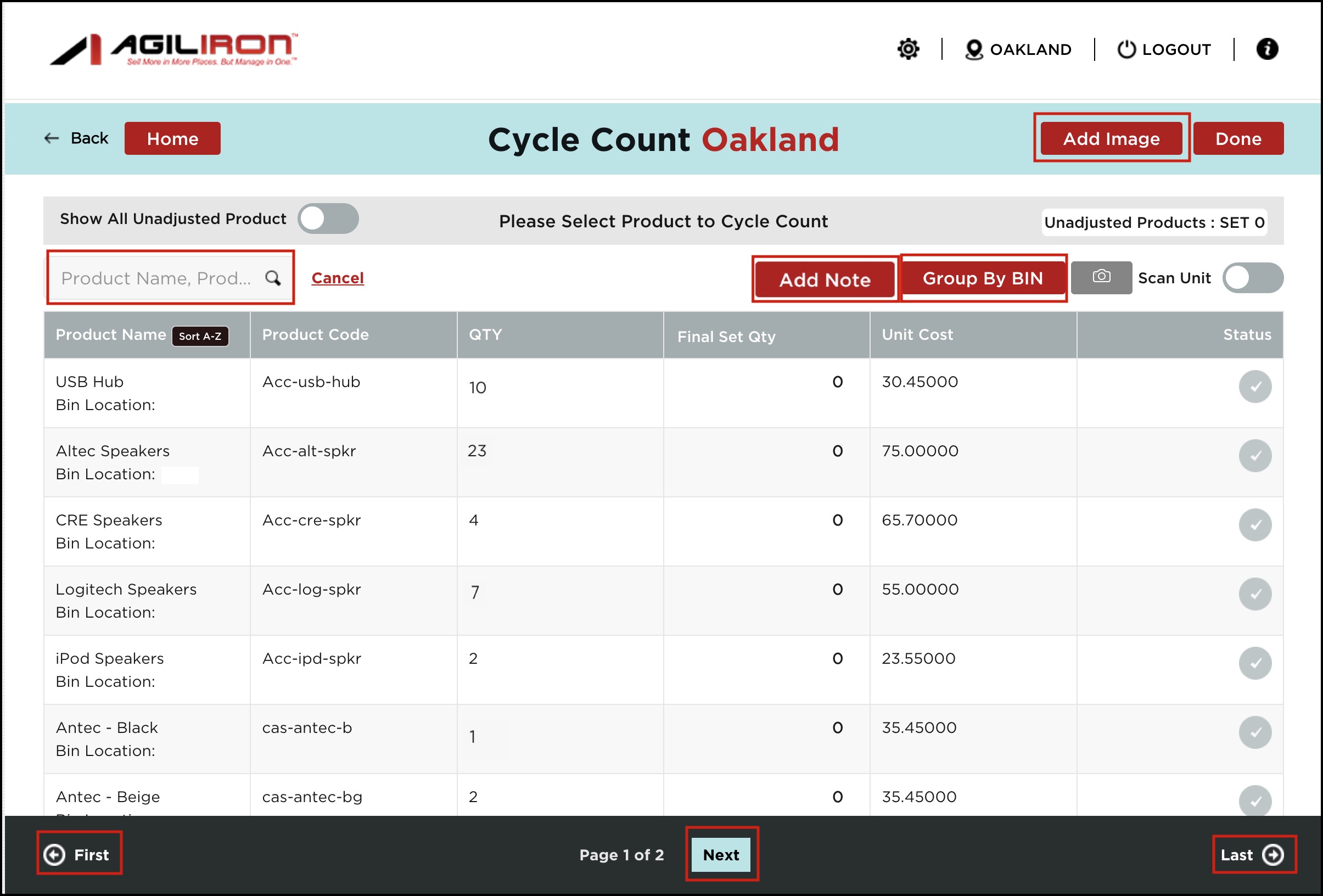Click the Add Note button

click(825, 279)
